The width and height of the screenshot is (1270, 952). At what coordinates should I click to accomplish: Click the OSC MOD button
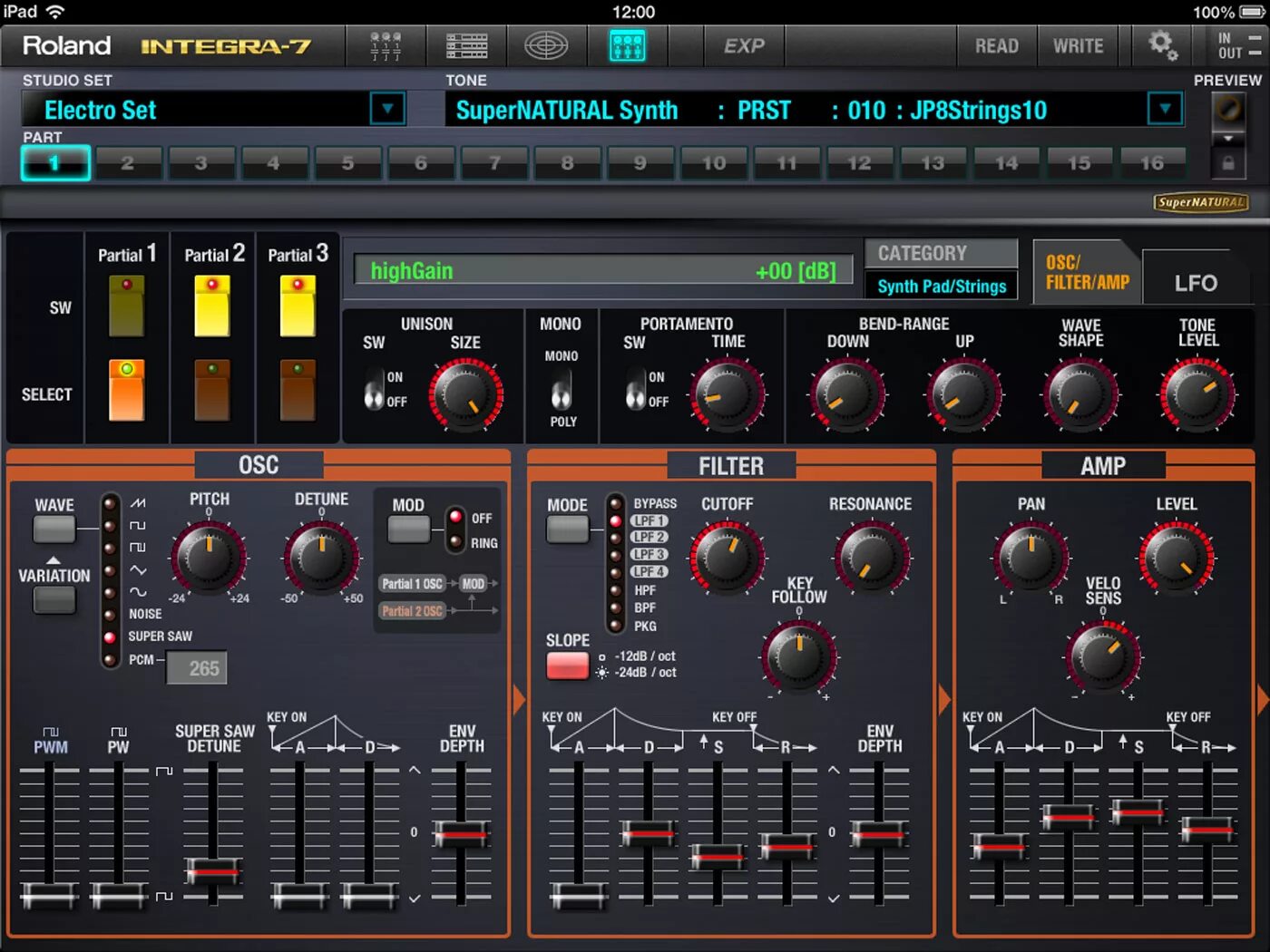(x=408, y=529)
